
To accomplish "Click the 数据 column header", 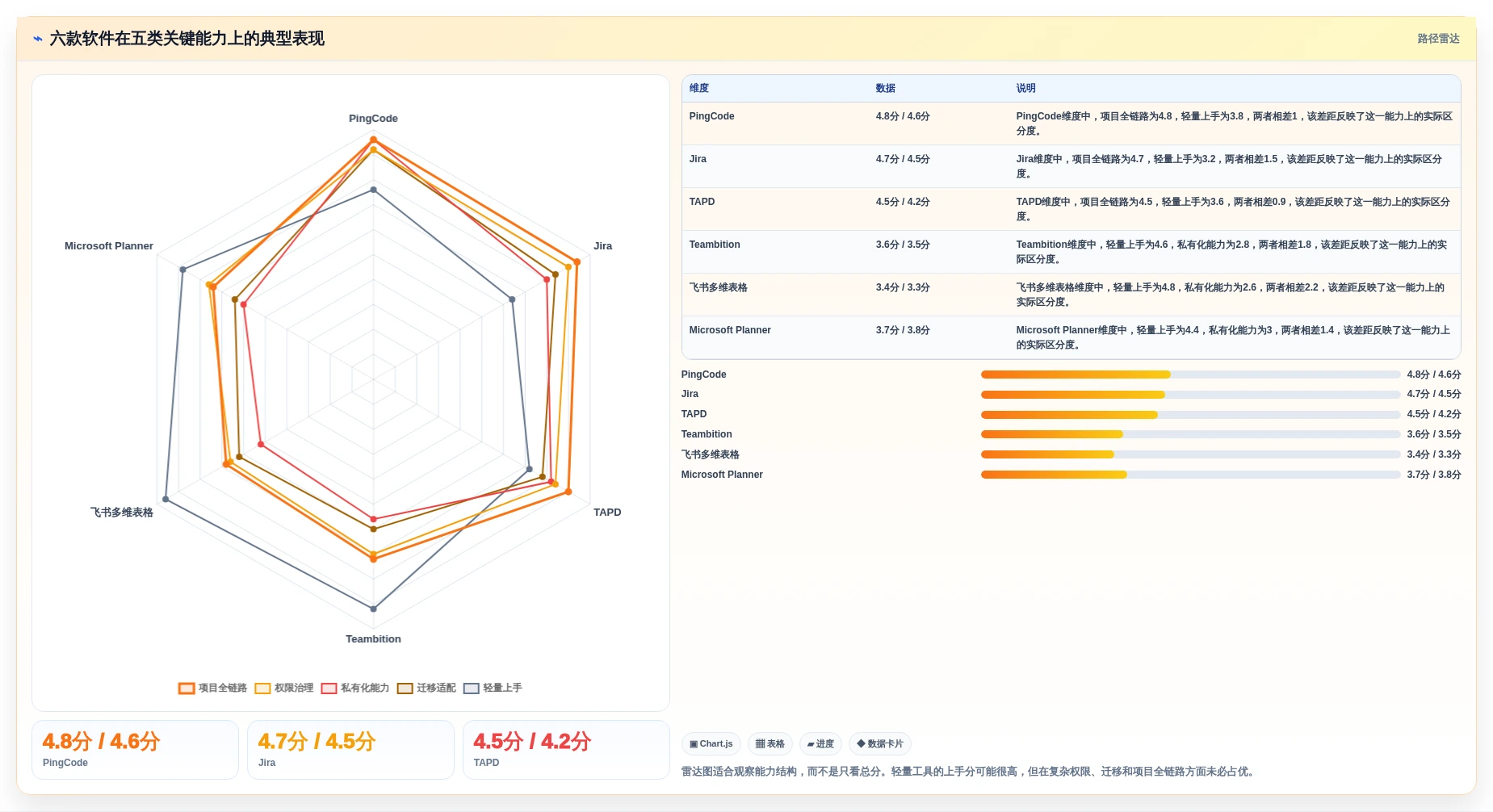I will click(886, 89).
